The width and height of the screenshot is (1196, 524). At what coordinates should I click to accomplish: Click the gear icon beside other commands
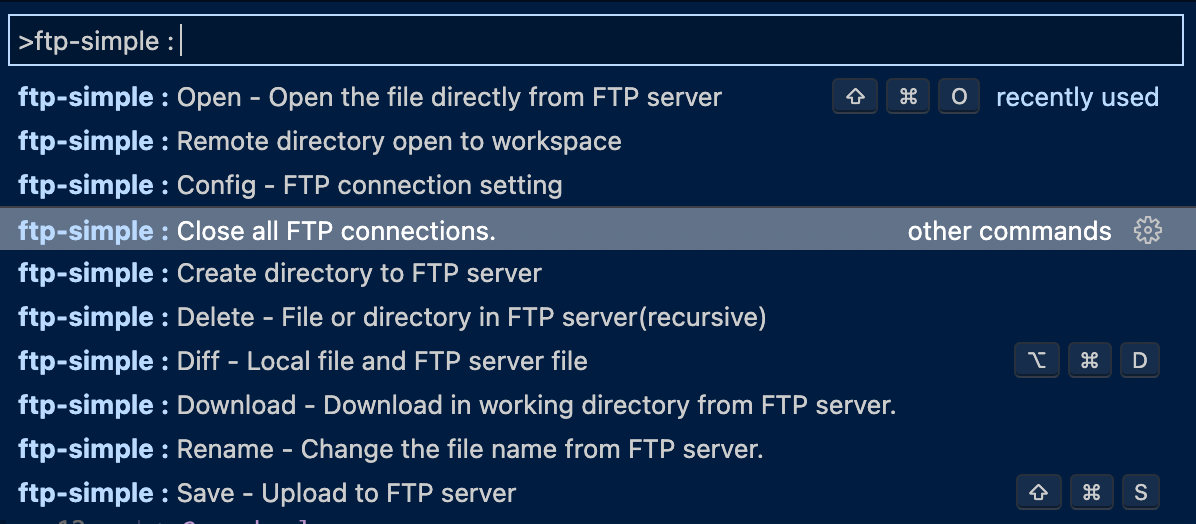[x=1147, y=230]
